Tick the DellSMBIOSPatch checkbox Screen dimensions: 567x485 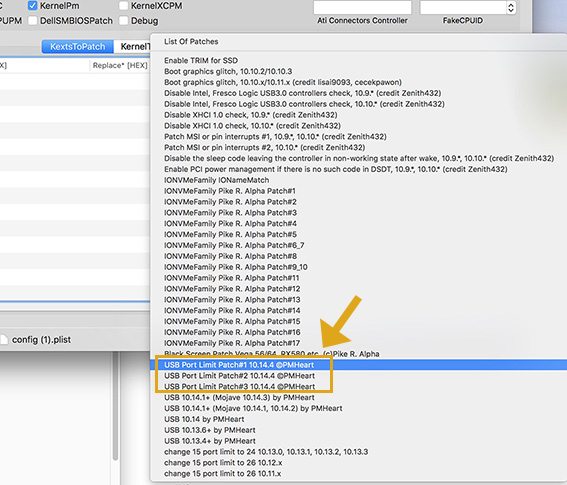coord(33,21)
